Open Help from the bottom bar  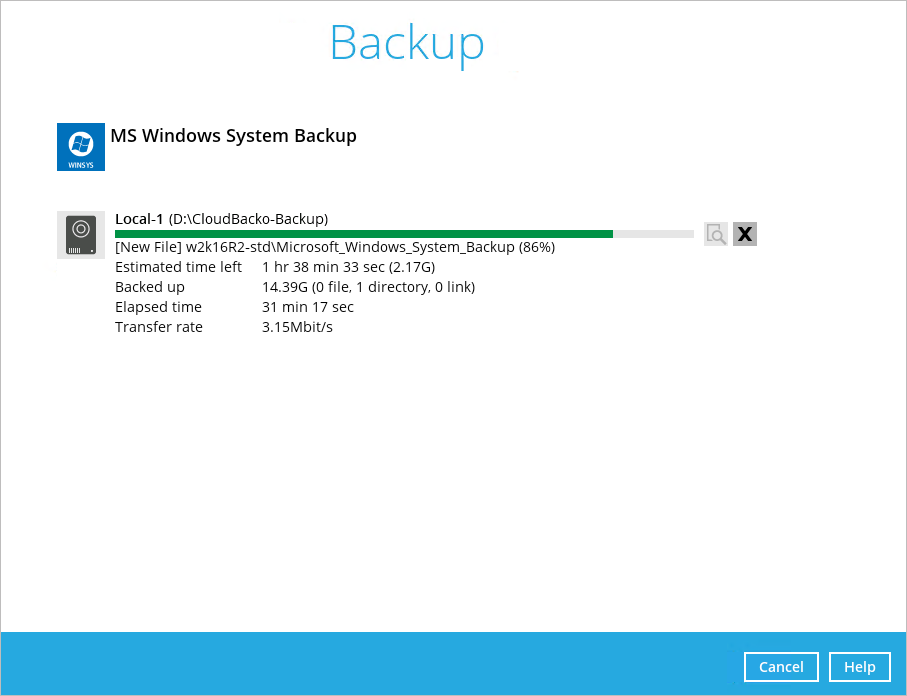pos(859,667)
